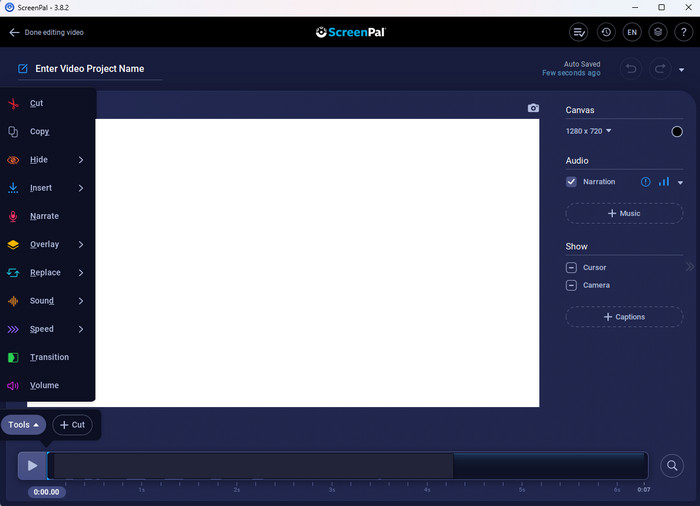Viewport: 700px width, 506px height.
Task: Expand the Overlay submenu arrow
Action: pos(81,245)
